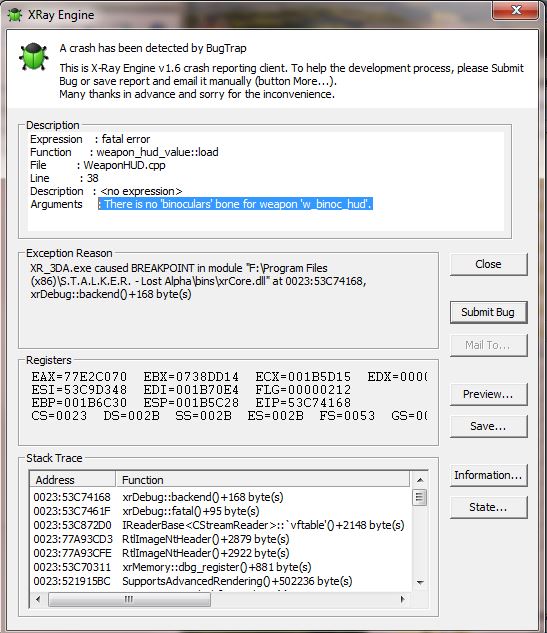Click the stack trace scroll up arrow
This screenshot has width=547, height=633.
click(420, 480)
